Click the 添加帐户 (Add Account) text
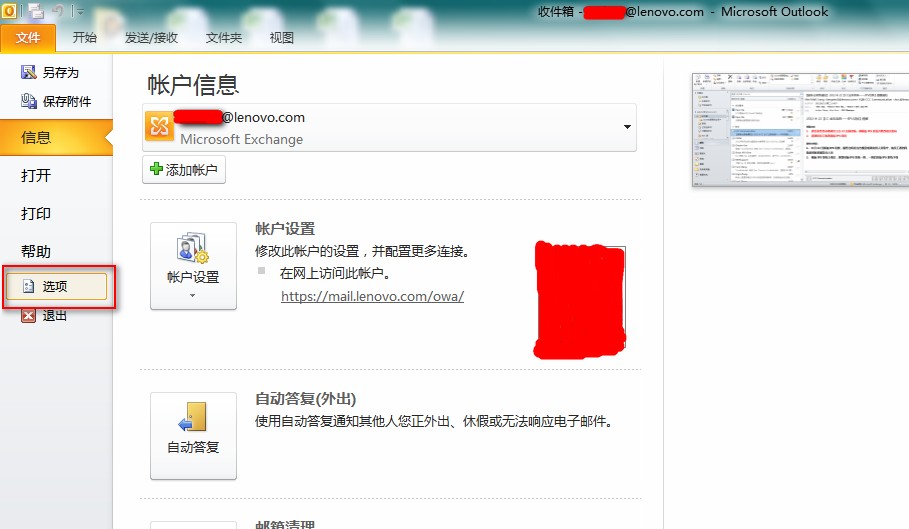The height and width of the screenshot is (529, 909). pyautogui.click(x=191, y=170)
